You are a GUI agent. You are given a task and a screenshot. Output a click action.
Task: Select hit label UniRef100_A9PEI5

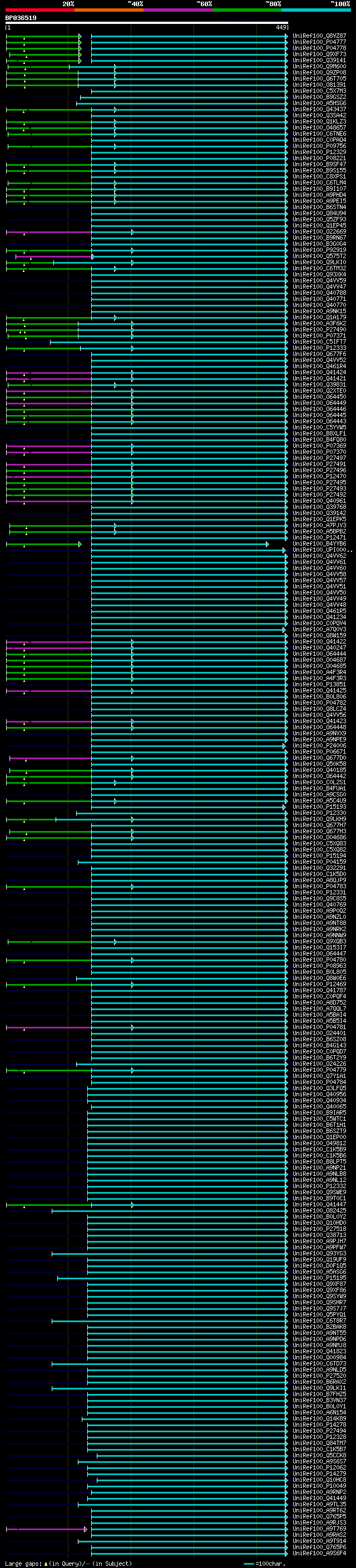[x=319, y=201]
